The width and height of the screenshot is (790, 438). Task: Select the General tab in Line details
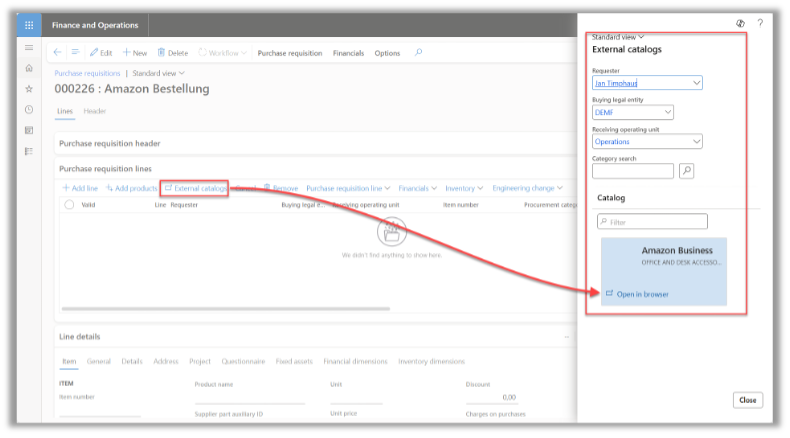click(x=99, y=361)
